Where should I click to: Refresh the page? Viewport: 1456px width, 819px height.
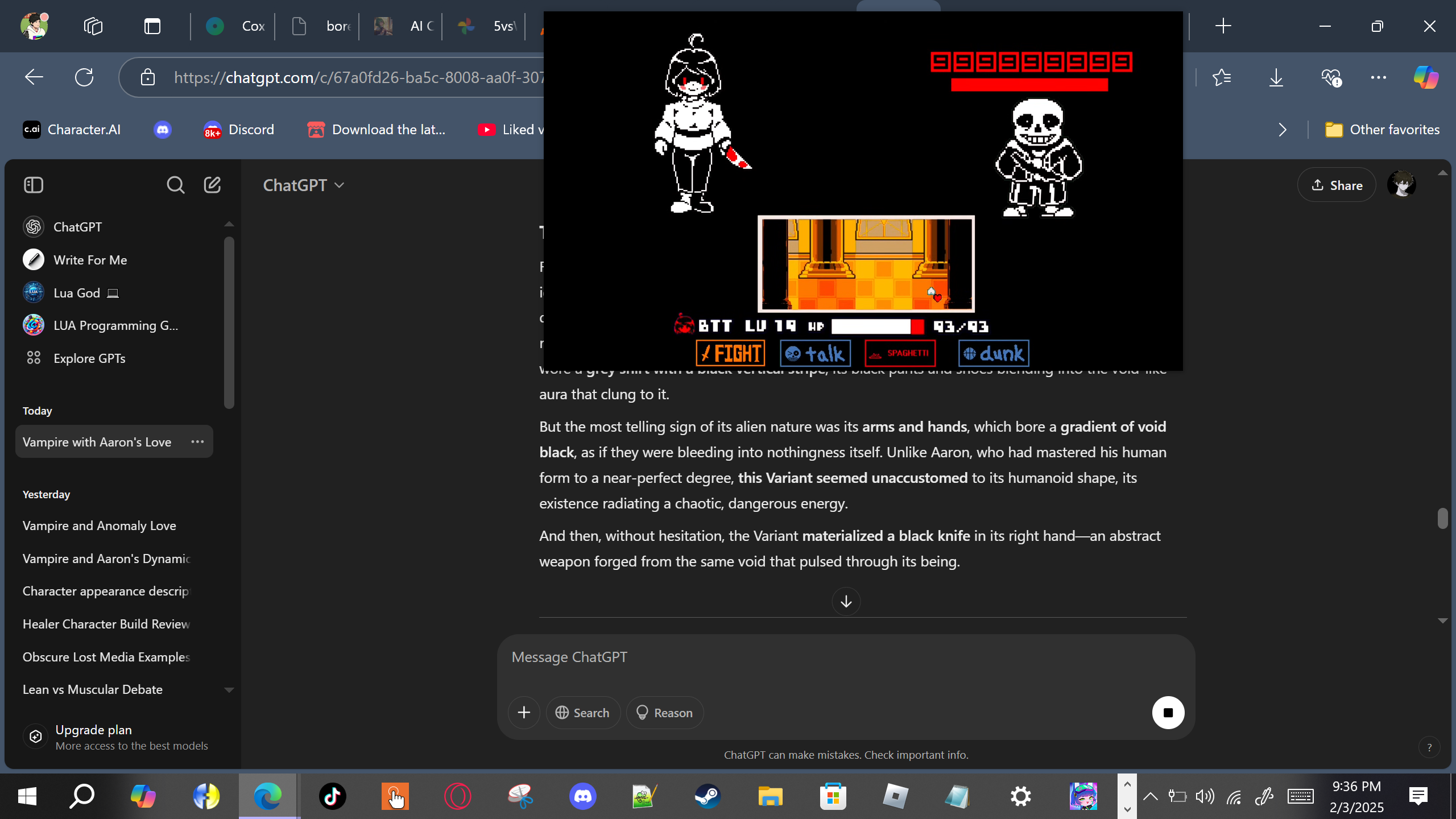click(x=84, y=77)
